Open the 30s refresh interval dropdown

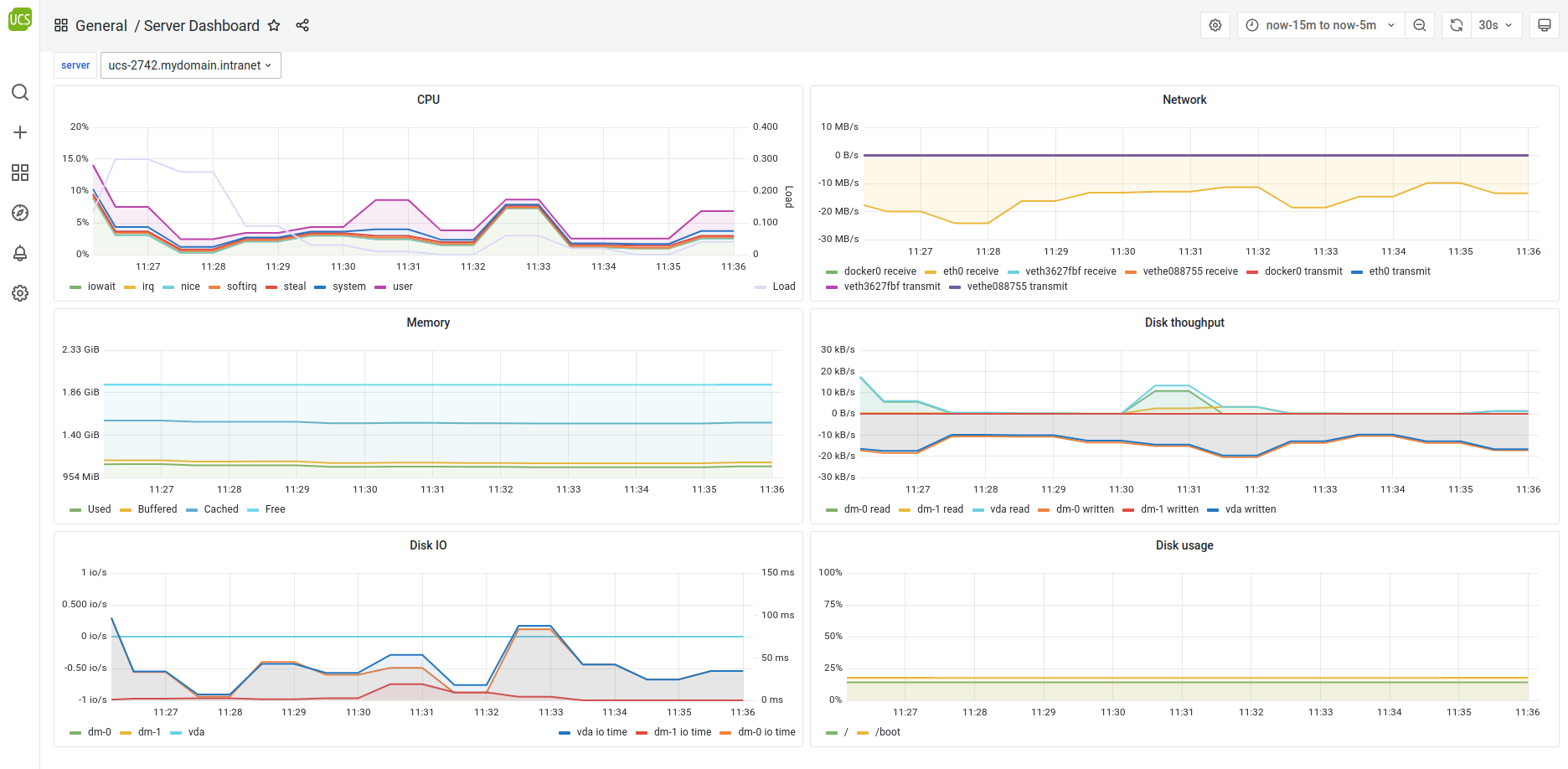point(1497,25)
